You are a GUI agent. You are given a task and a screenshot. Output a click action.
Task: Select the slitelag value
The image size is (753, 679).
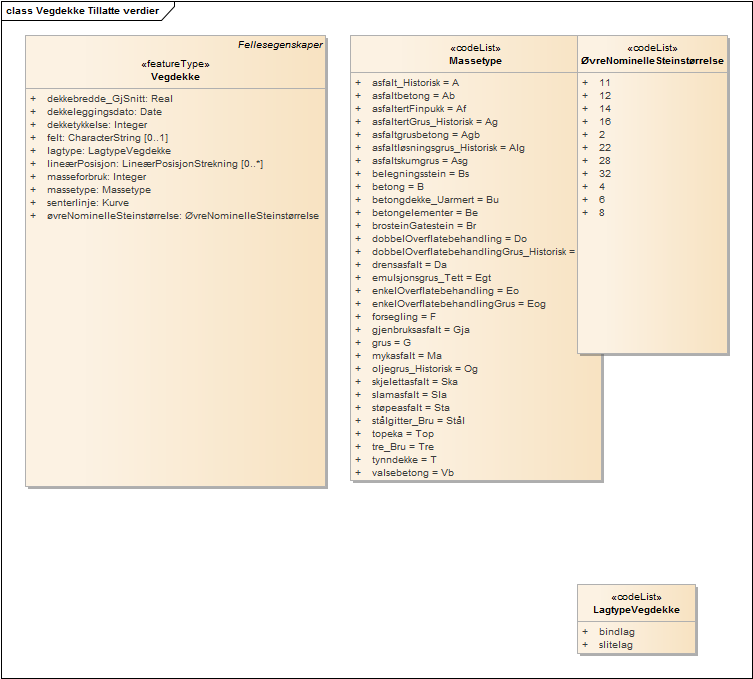tap(616, 645)
